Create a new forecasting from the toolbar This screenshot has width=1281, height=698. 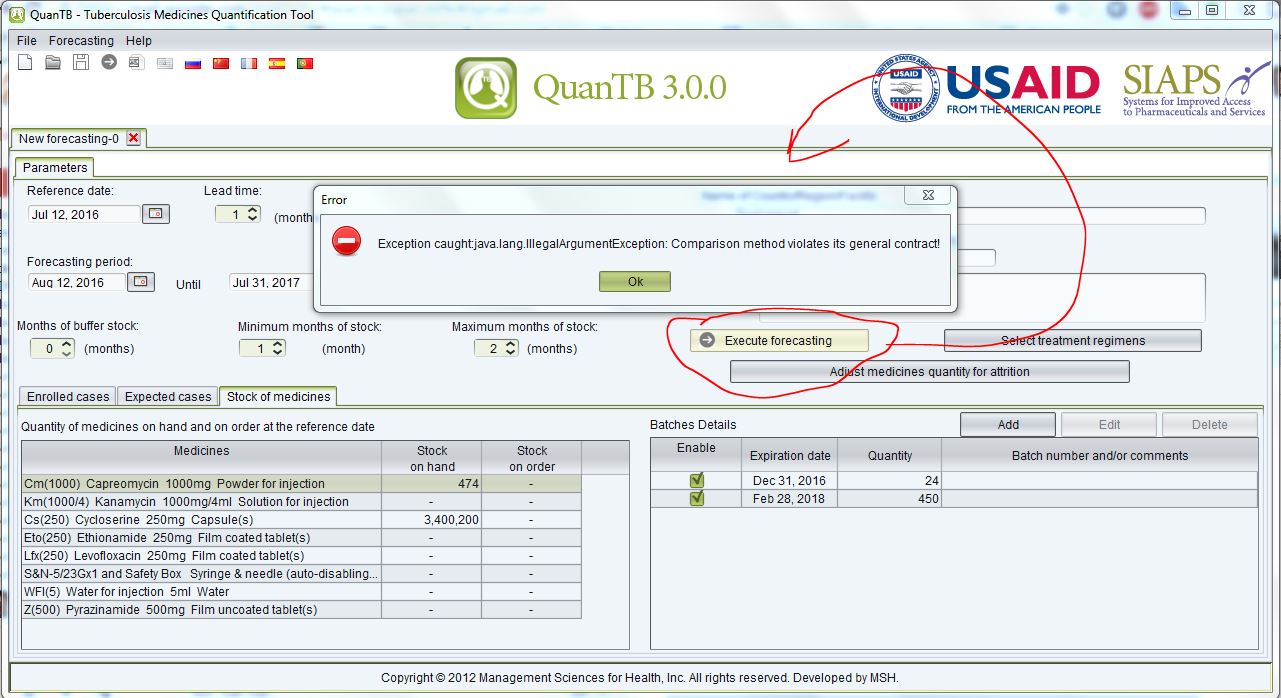[26, 63]
